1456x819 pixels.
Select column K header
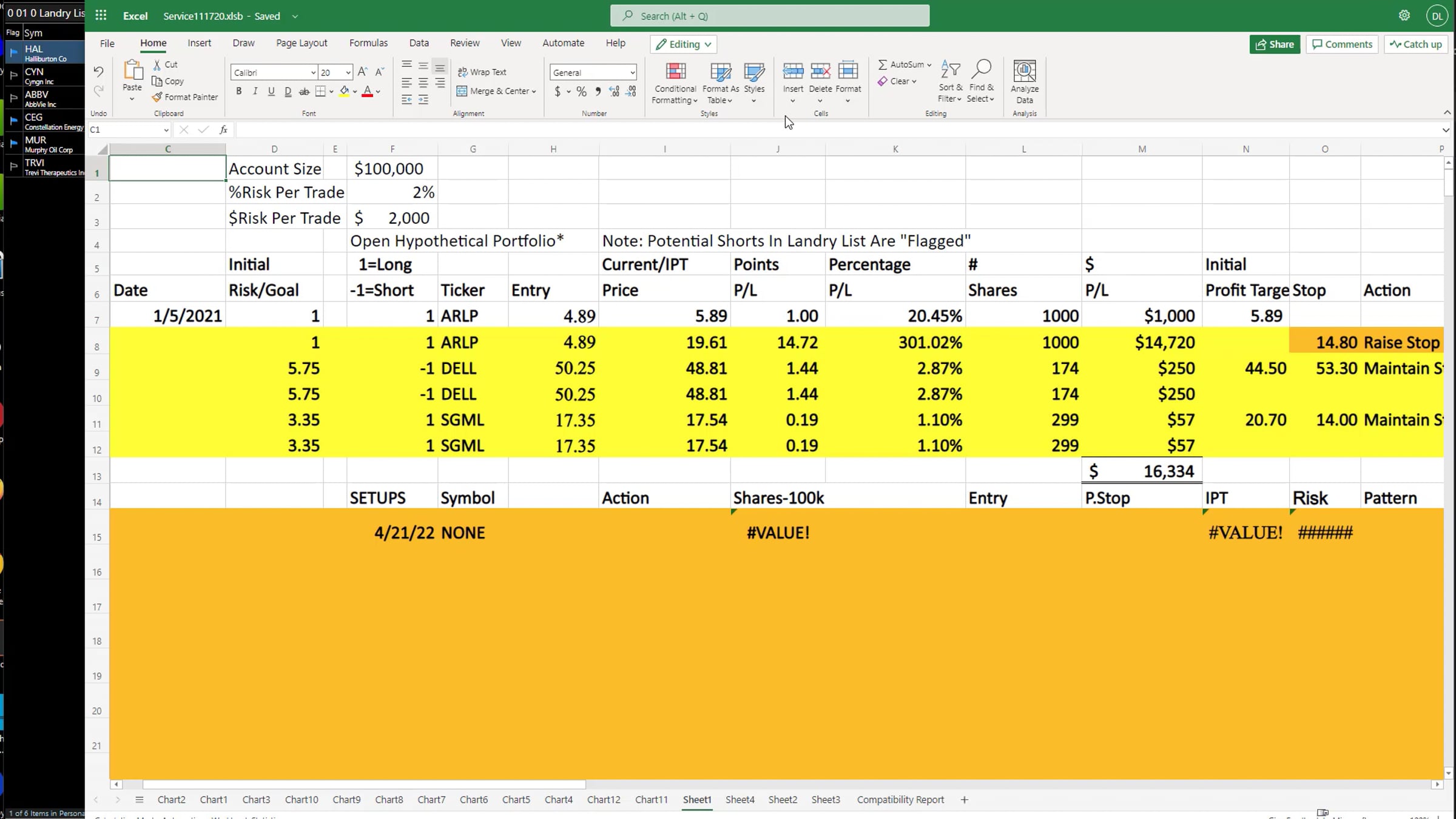point(895,149)
